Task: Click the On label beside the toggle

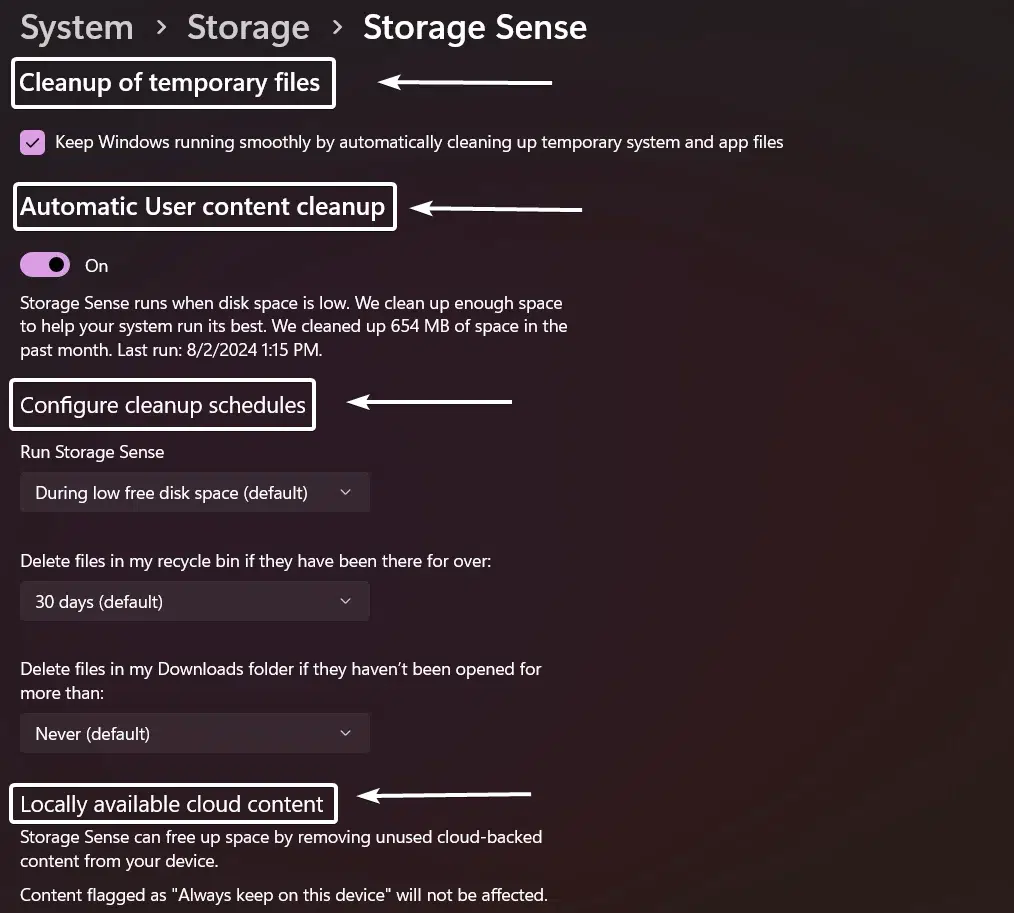Action: [x=96, y=265]
